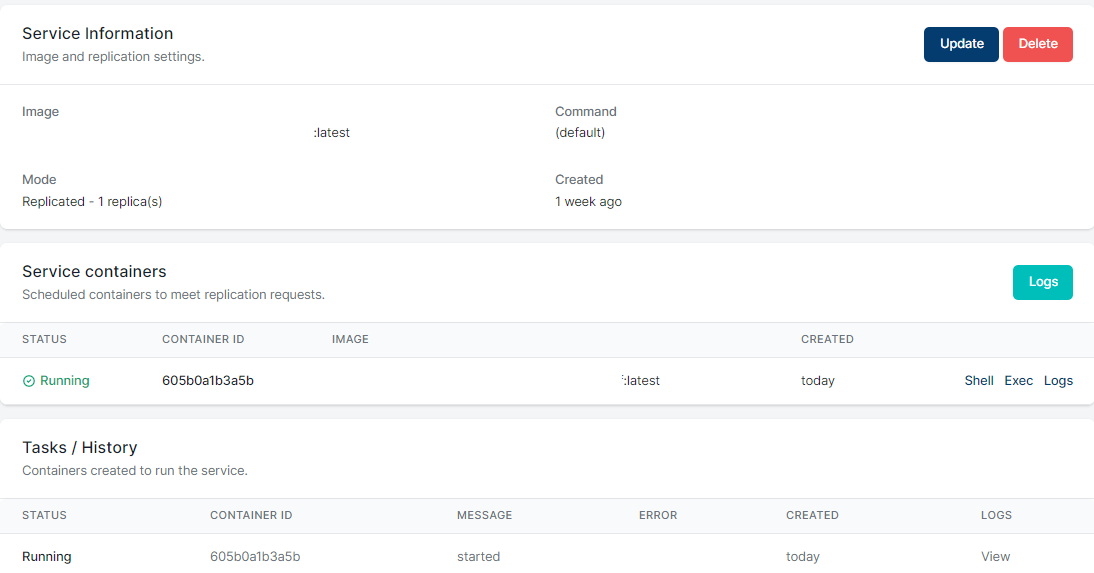Click the CONTAINER ID header in Service containers

point(203,339)
